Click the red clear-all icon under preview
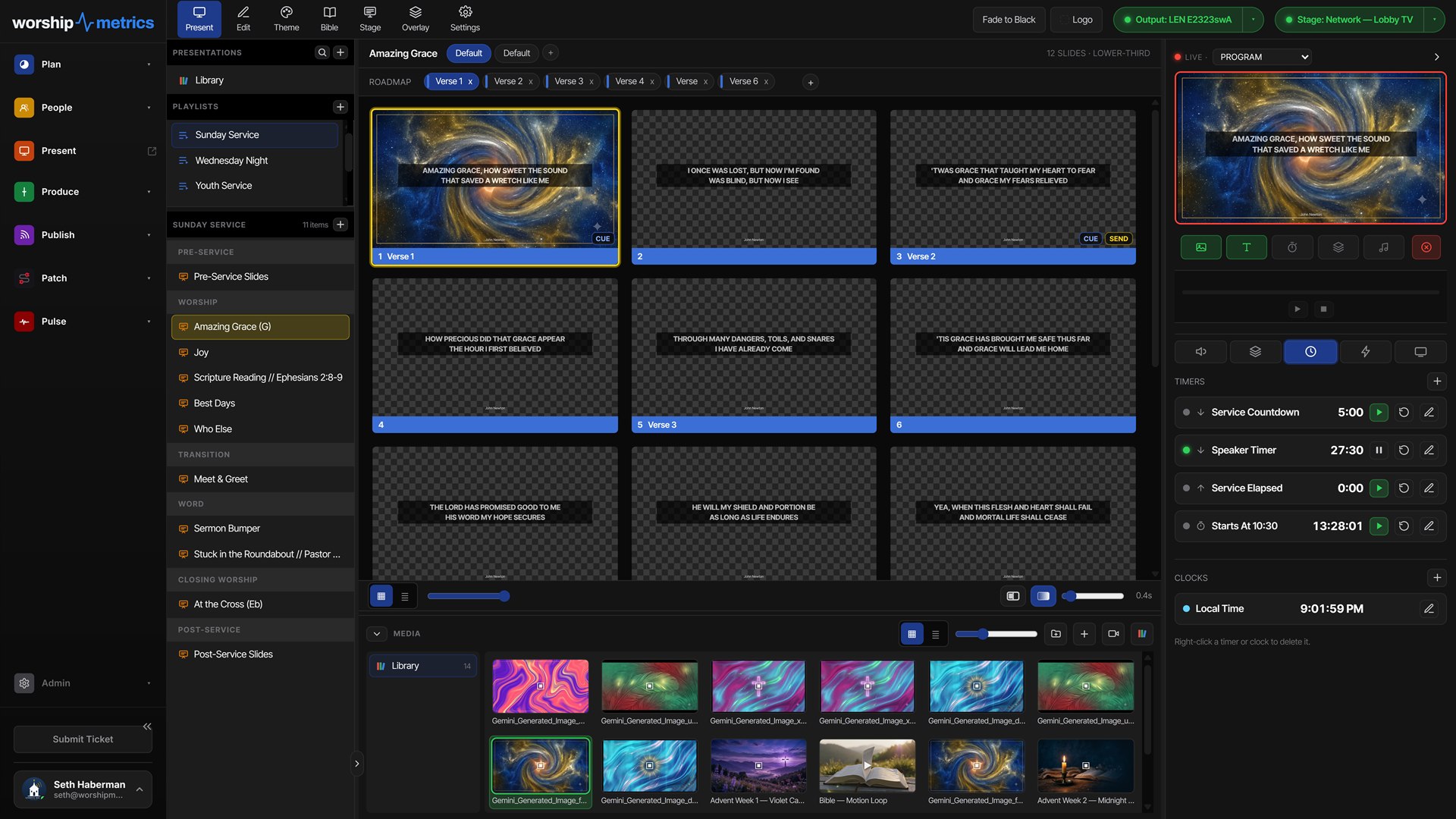1456x819 pixels. (x=1426, y=247)
